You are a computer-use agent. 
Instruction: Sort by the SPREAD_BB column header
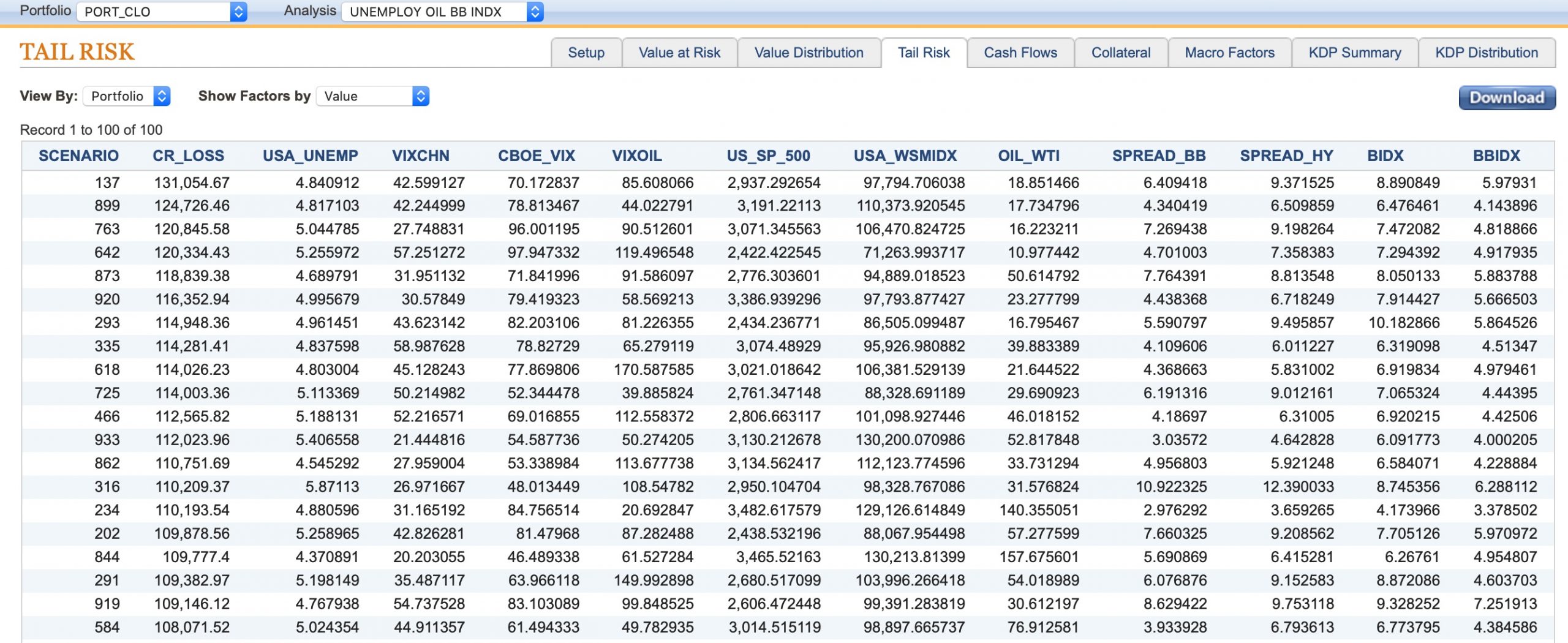[1159, 156]
